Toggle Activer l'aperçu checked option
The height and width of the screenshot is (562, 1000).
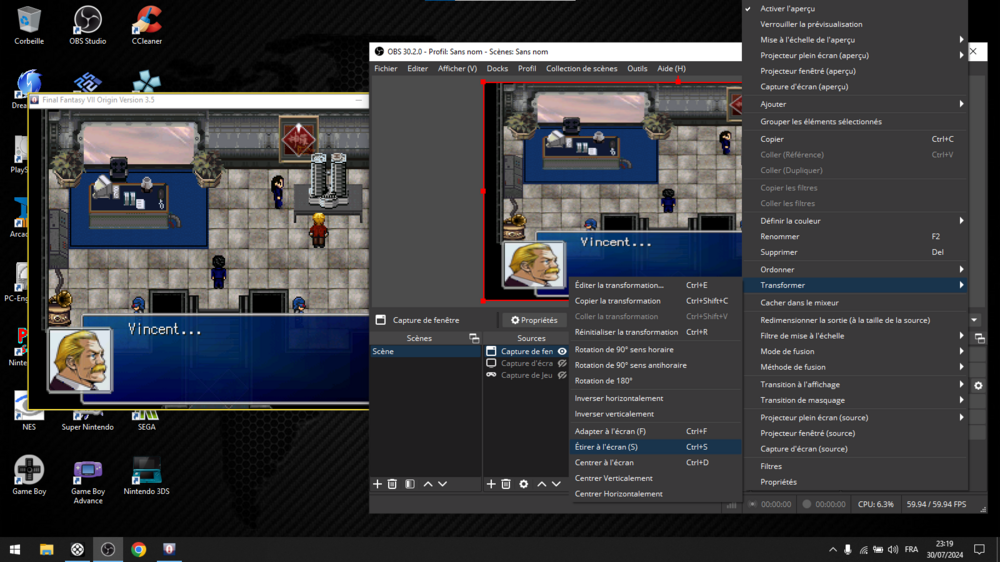pos(787,9)
